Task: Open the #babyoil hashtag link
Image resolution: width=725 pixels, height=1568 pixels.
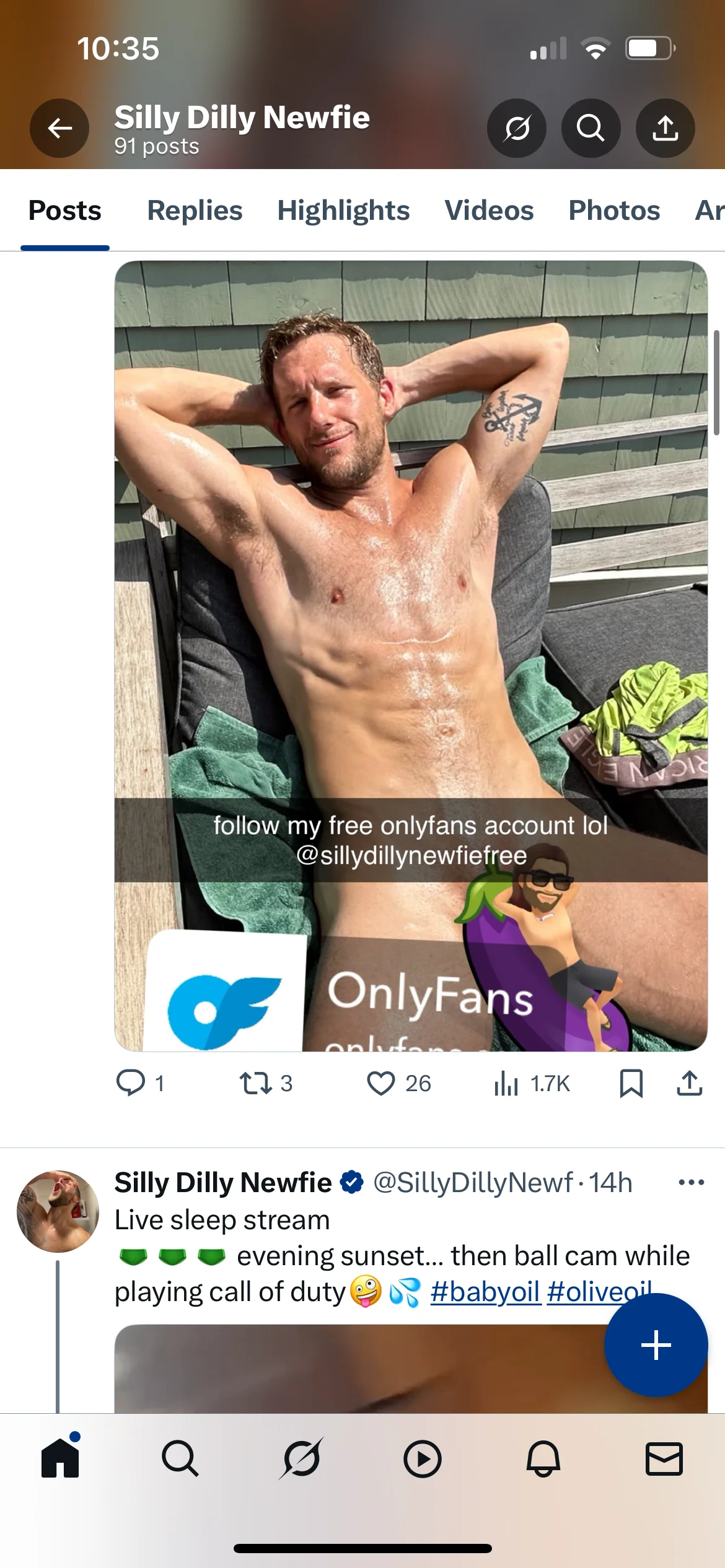Action: 485,1292
